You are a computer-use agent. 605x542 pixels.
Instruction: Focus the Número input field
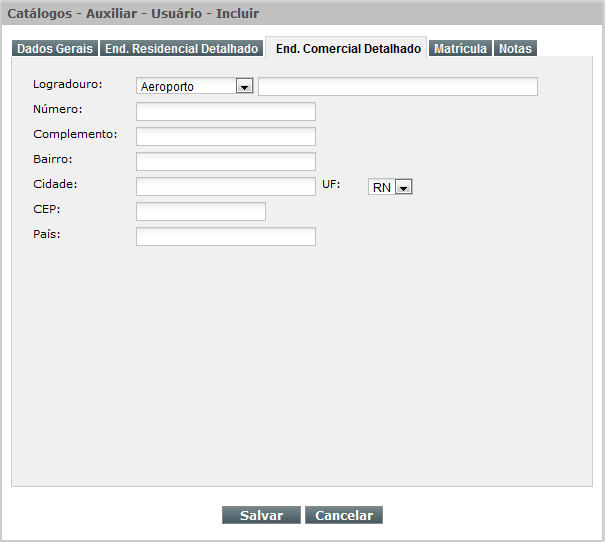click(225, 111)
